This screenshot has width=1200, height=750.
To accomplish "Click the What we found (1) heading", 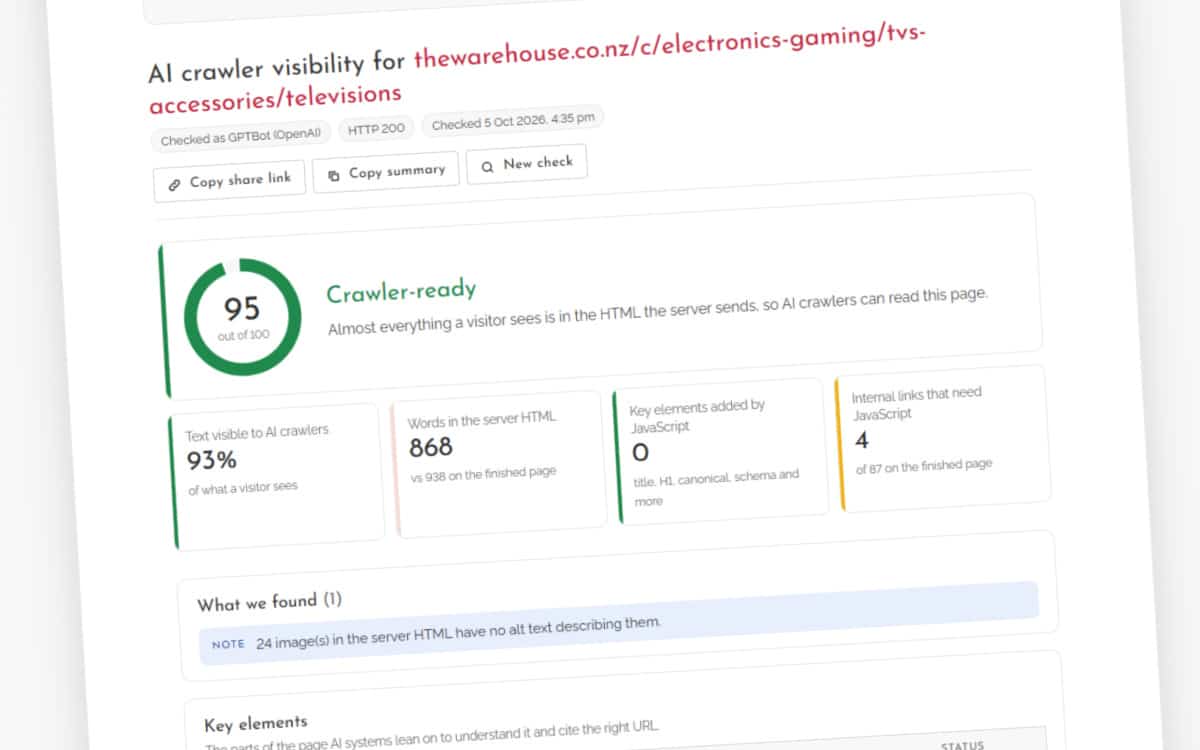I will (x=269, y=603).
